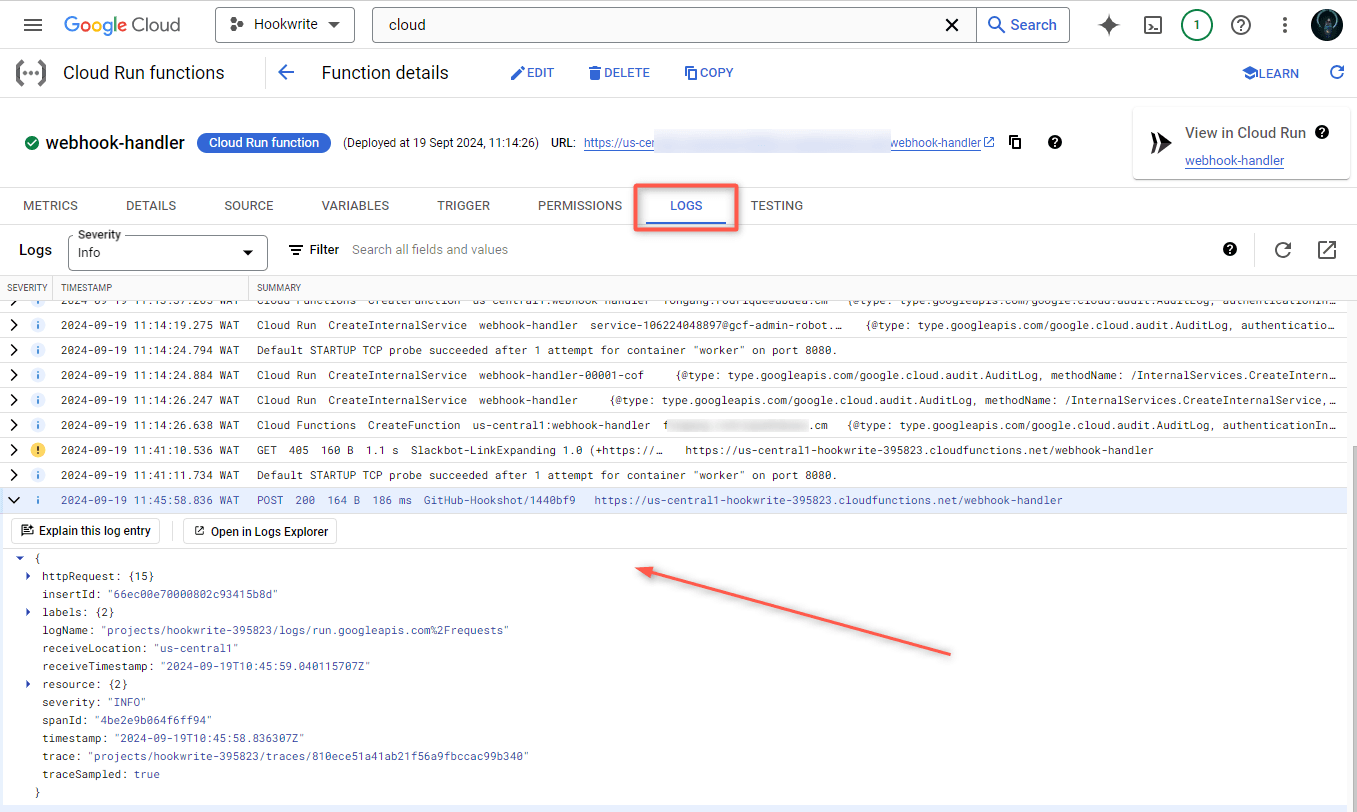The image size is (1357, 812).
Task: View notifications via the circled 1 icon
Action: point(1196,24)
